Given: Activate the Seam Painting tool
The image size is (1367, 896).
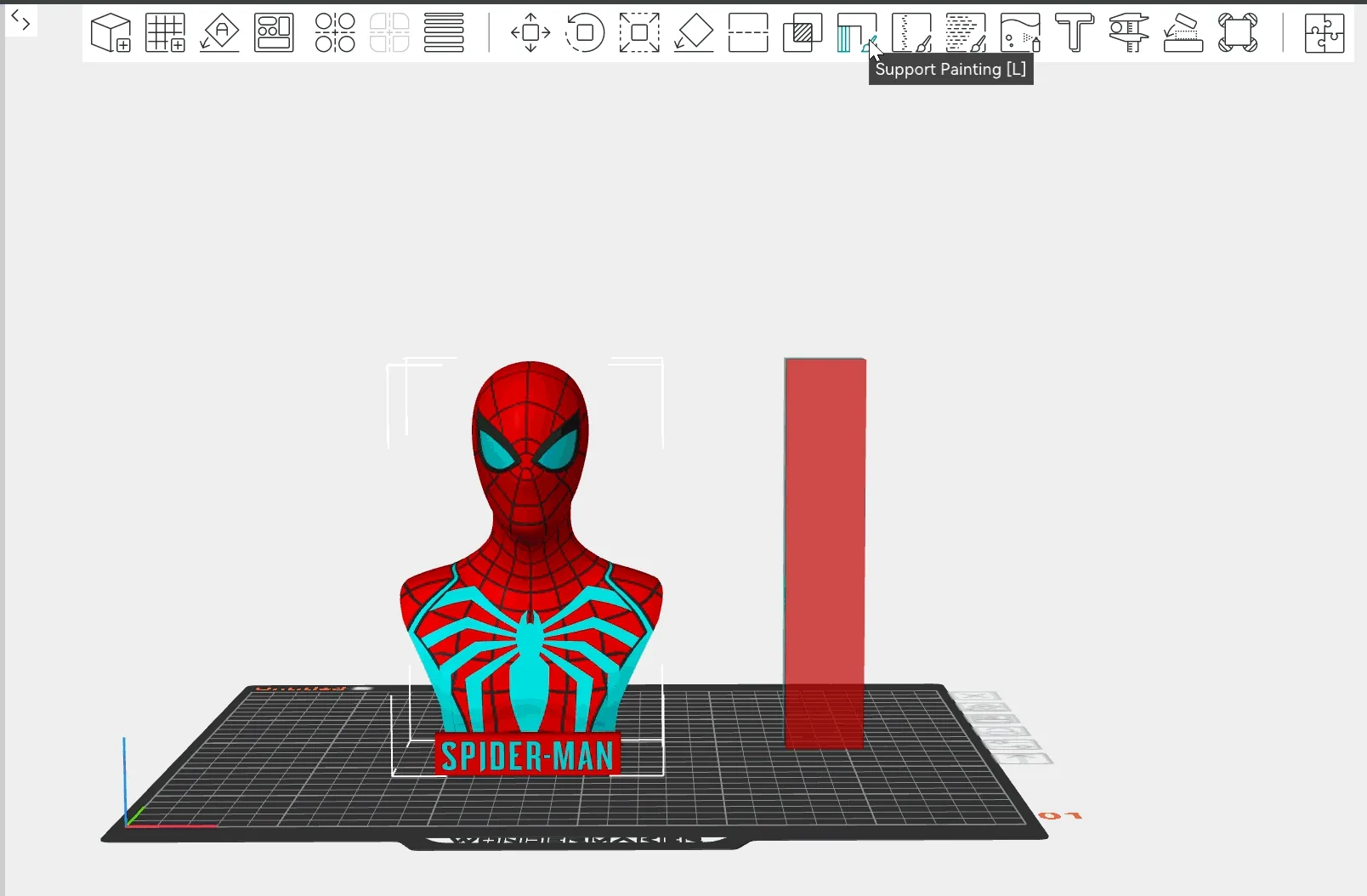Looking at the screenshot, I should pyautogui.click(x=911, y=33).
